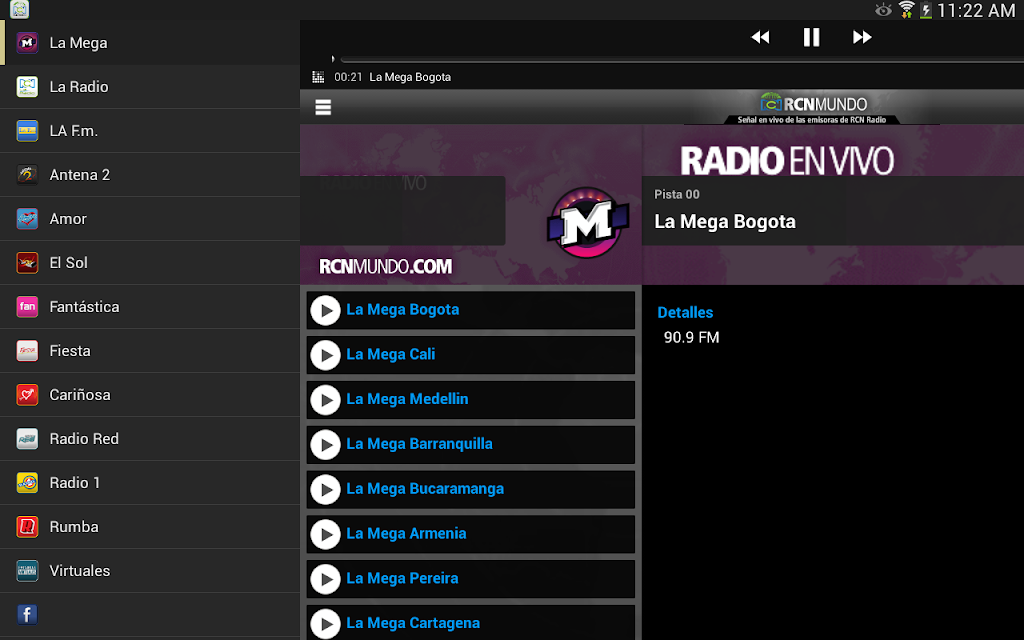Play La Mega Medellin stream
The height and width of the screenshot is (640, 1024).
tap(325, 400)
